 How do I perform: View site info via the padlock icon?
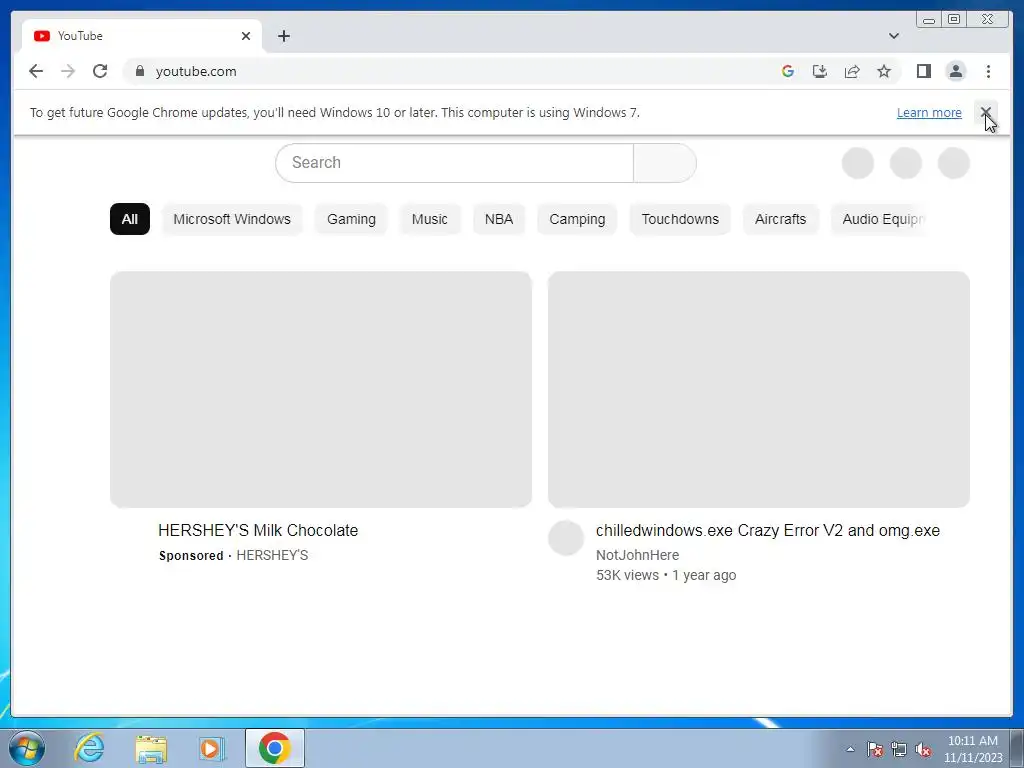139,71
